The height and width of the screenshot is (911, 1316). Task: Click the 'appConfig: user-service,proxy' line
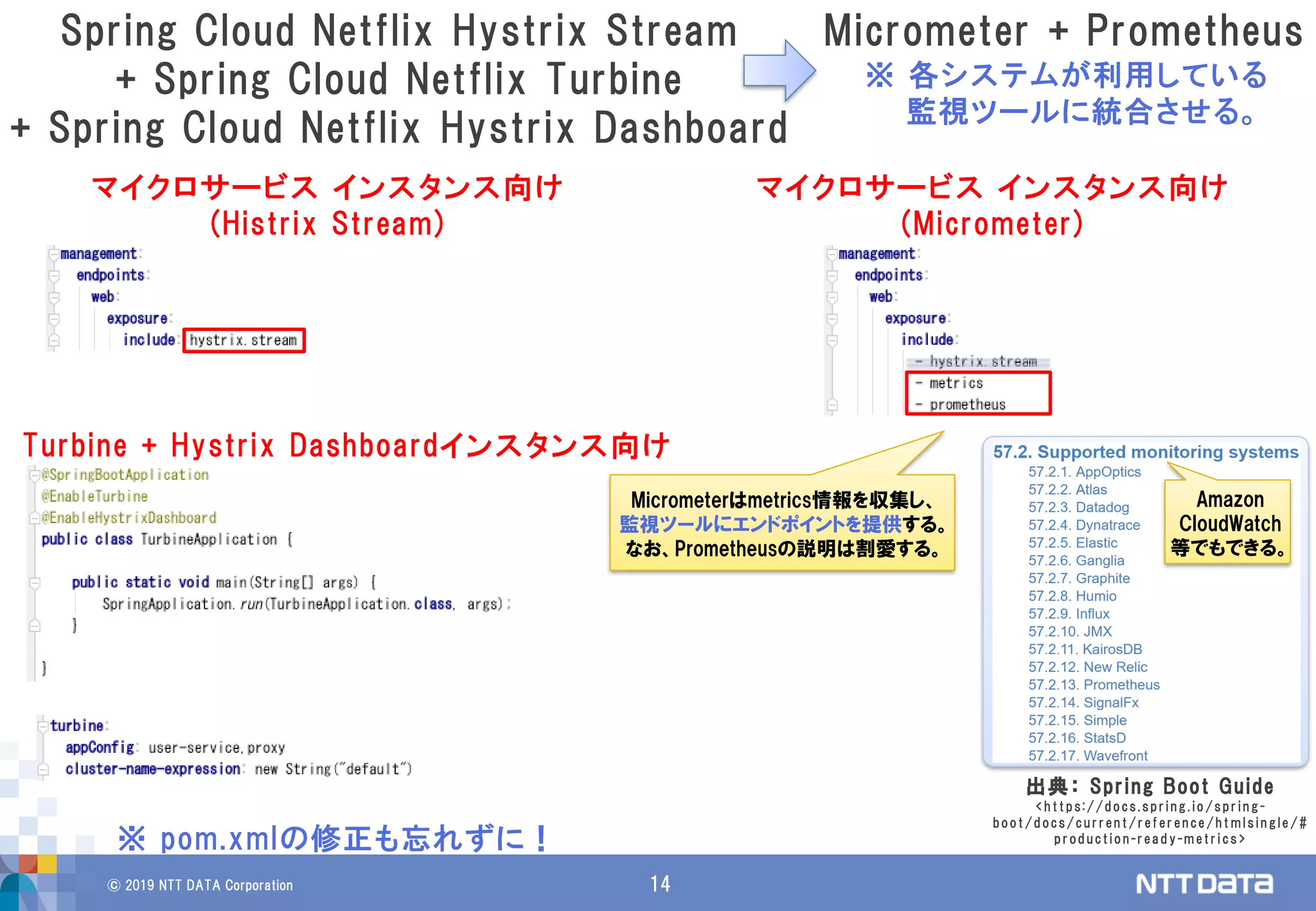(x=175, y=748)
